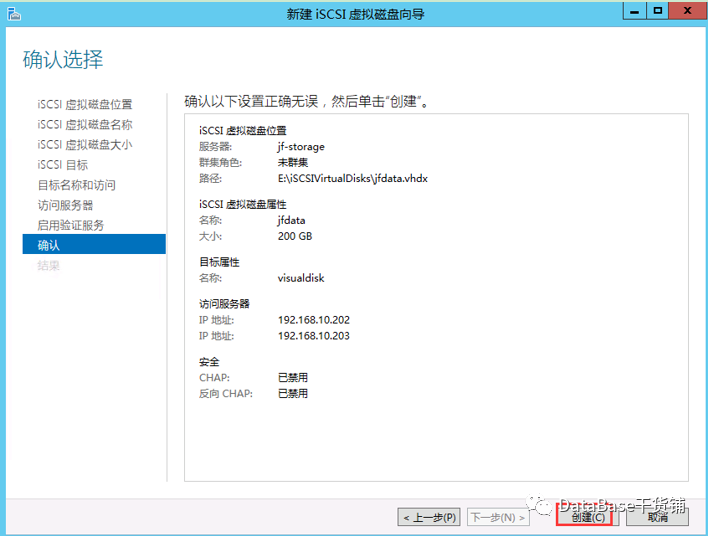Open the iSCSI 虚拟磁盘大小 step
The image size is (708, 536).
tap(85, 145)
